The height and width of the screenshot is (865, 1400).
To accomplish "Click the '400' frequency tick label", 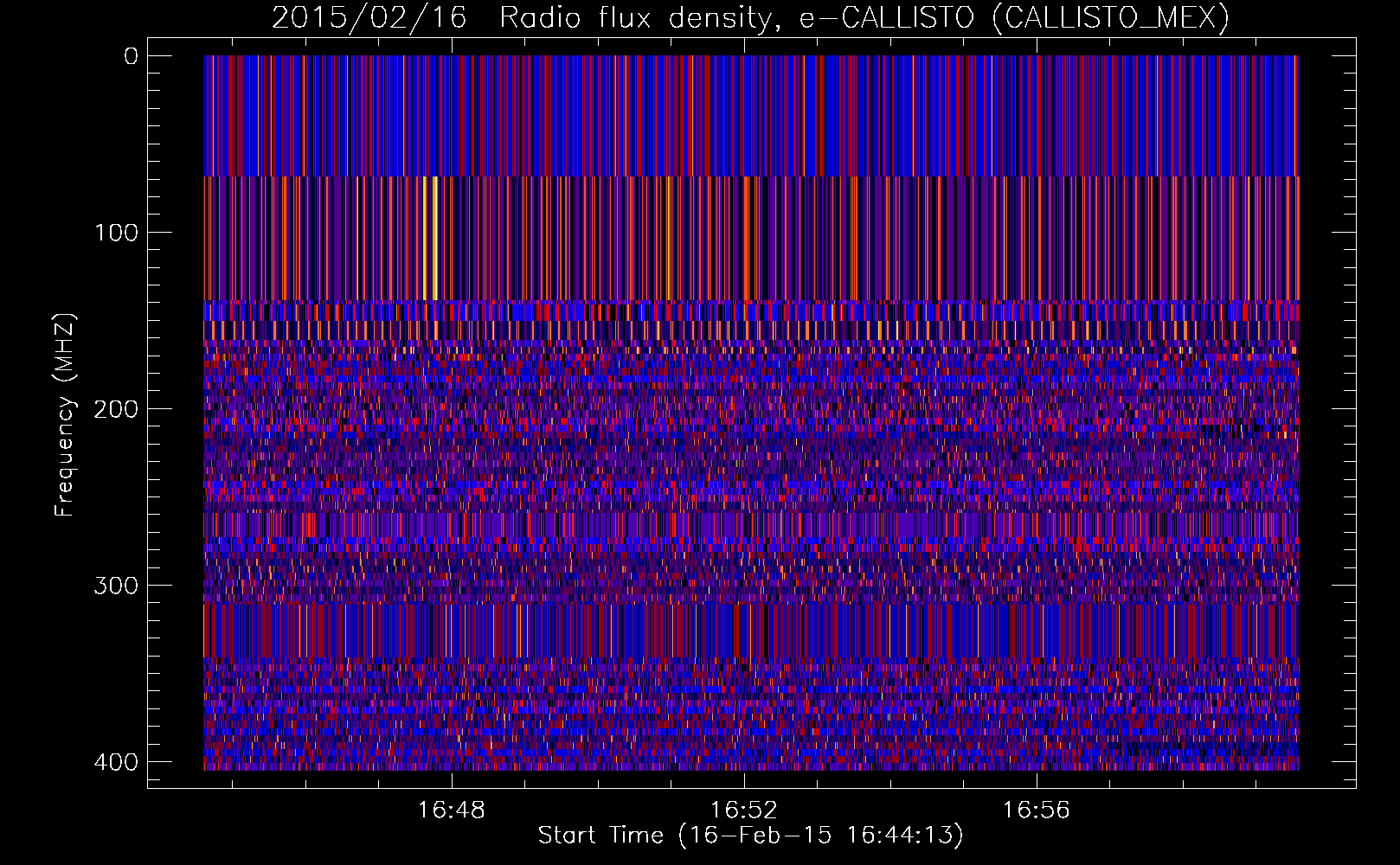I will coord(115,762).
